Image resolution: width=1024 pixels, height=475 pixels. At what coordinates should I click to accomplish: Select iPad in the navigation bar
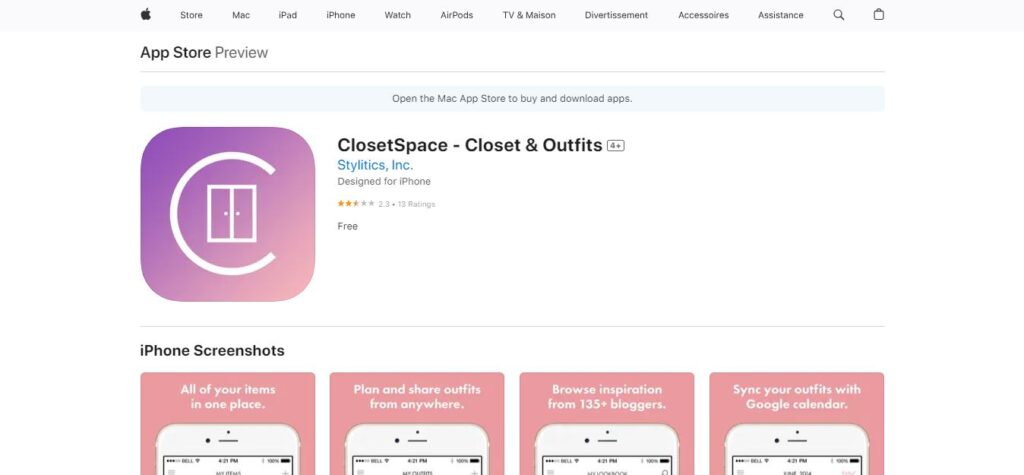287,15
